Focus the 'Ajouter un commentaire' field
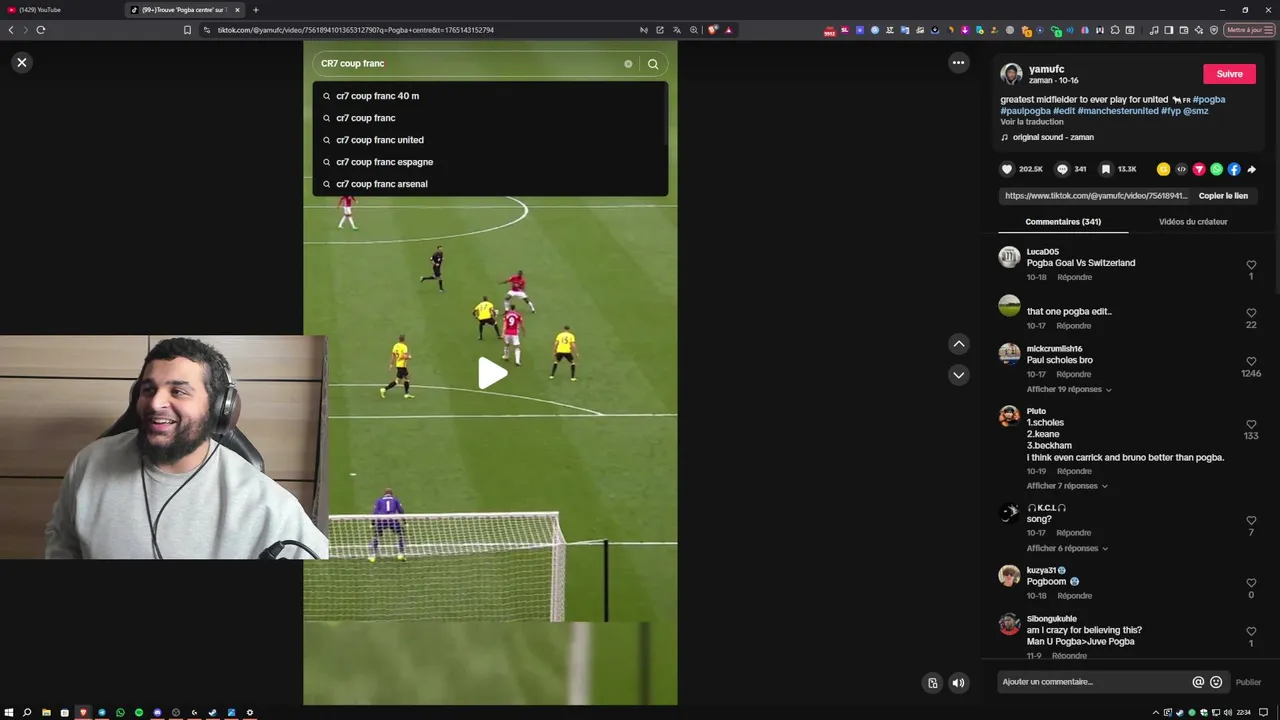This screenshot has width=1280, height=720. pyautogui.click(x=1095, y=682)
